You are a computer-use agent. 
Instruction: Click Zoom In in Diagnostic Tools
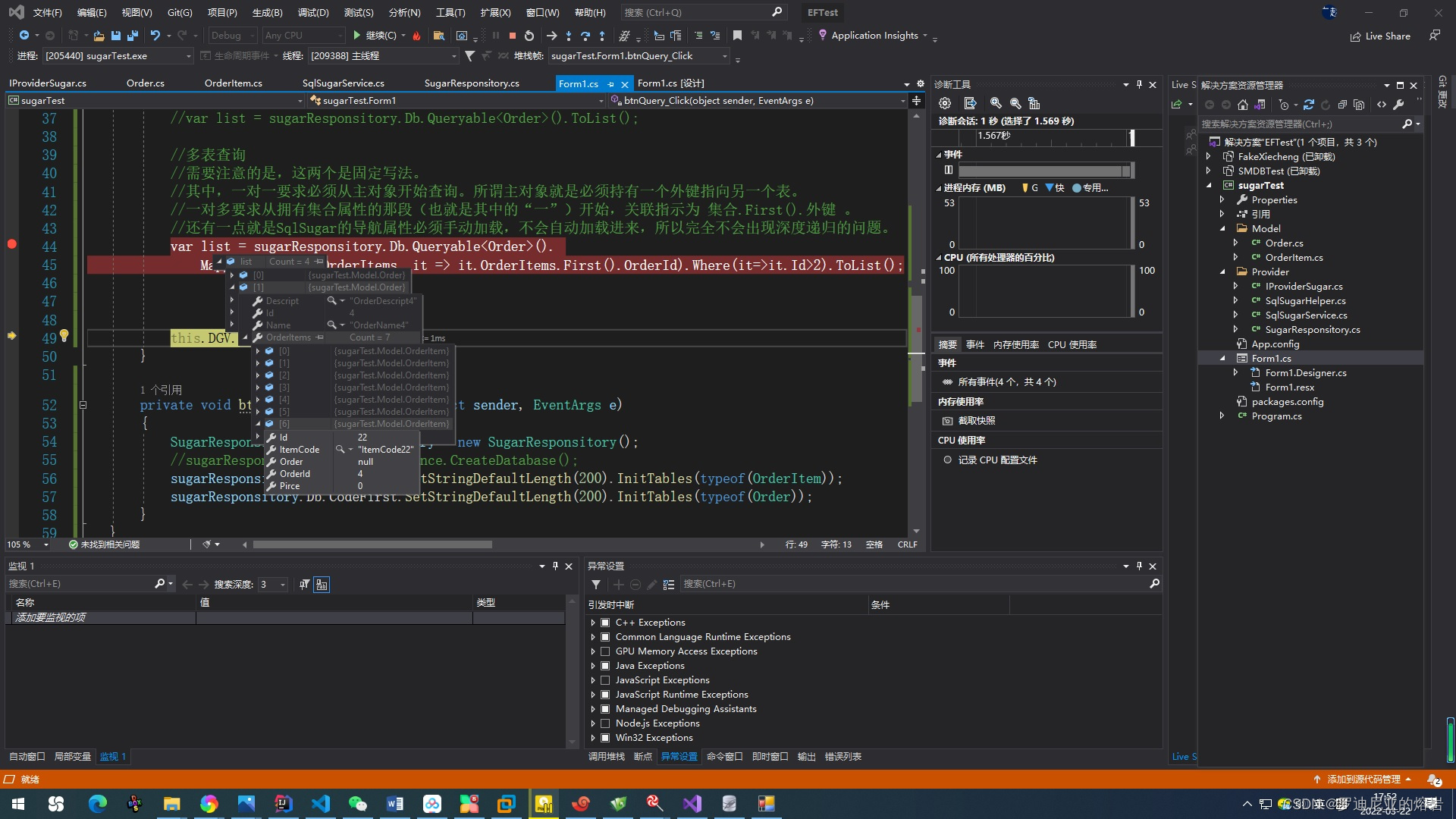[x=996, y=103]
